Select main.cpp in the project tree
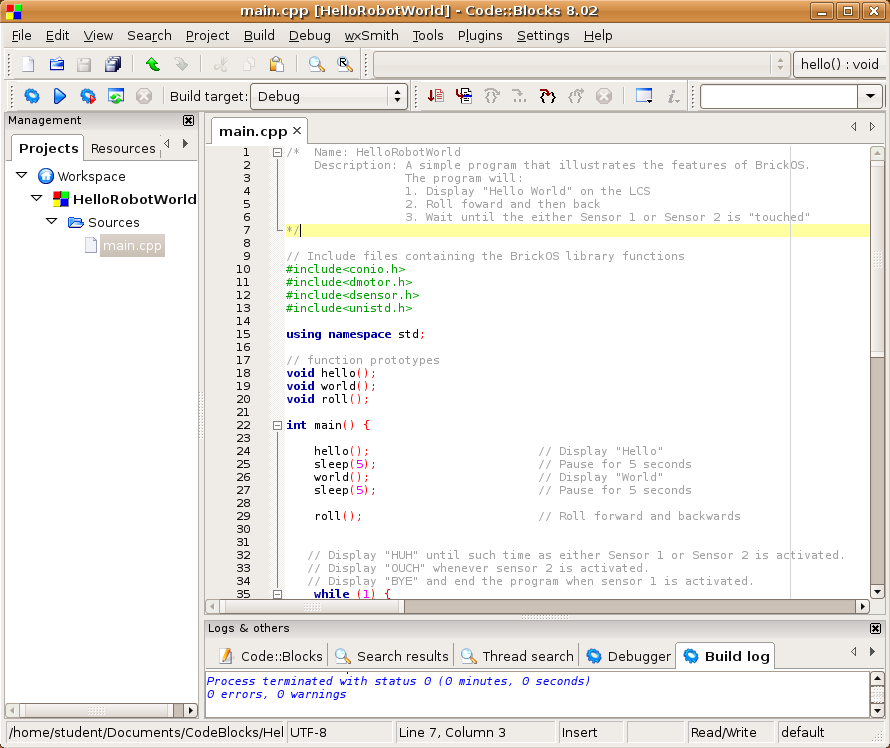This screenshot has height=748, width=890. (132, 246)
